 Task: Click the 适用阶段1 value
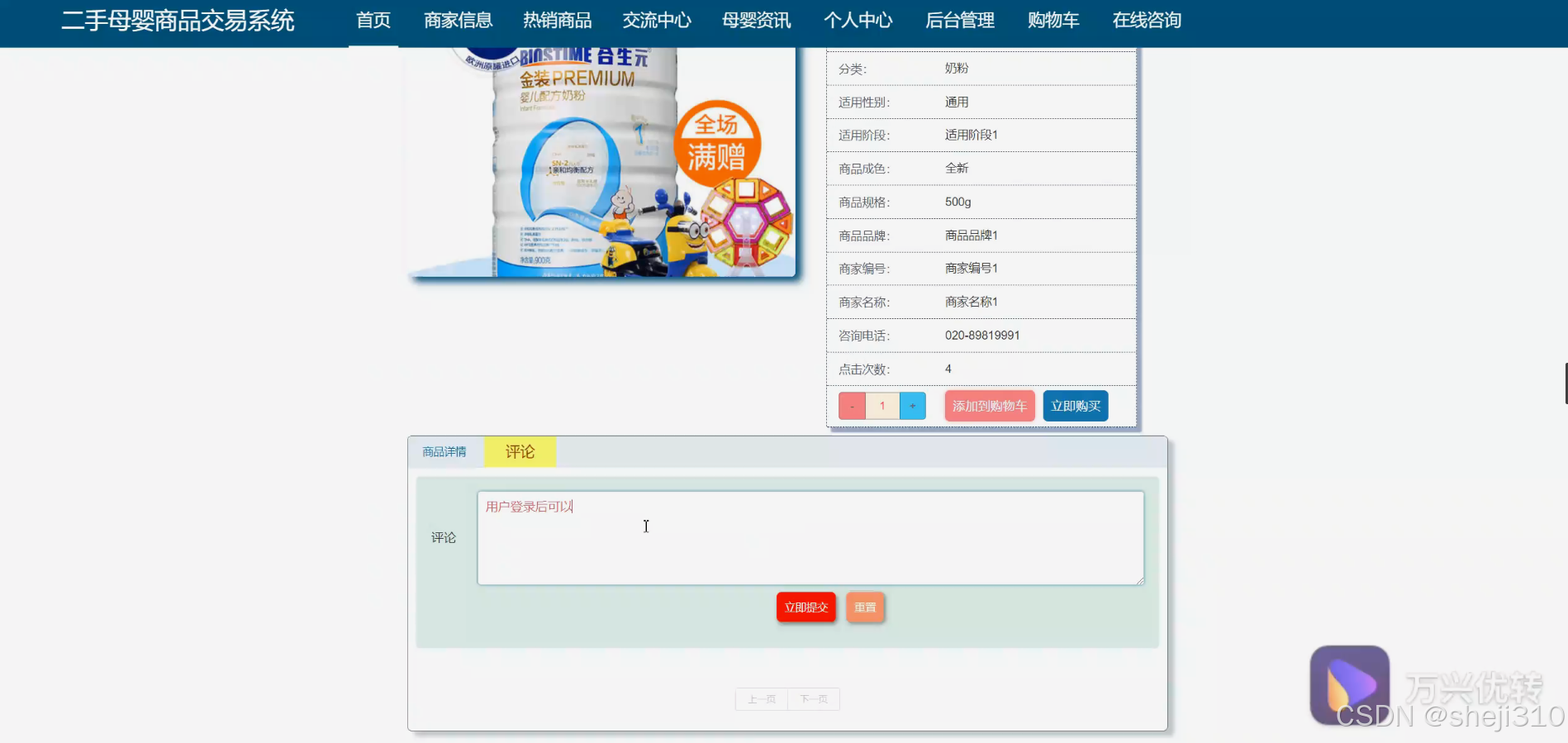pos(972,135)
